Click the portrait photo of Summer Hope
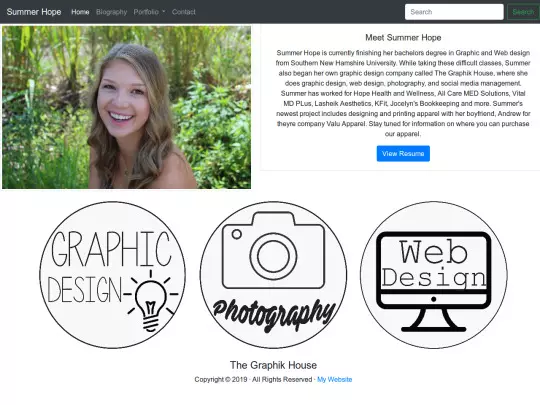Viewport: 540px width, 405px height. click(x=126, y=107)
